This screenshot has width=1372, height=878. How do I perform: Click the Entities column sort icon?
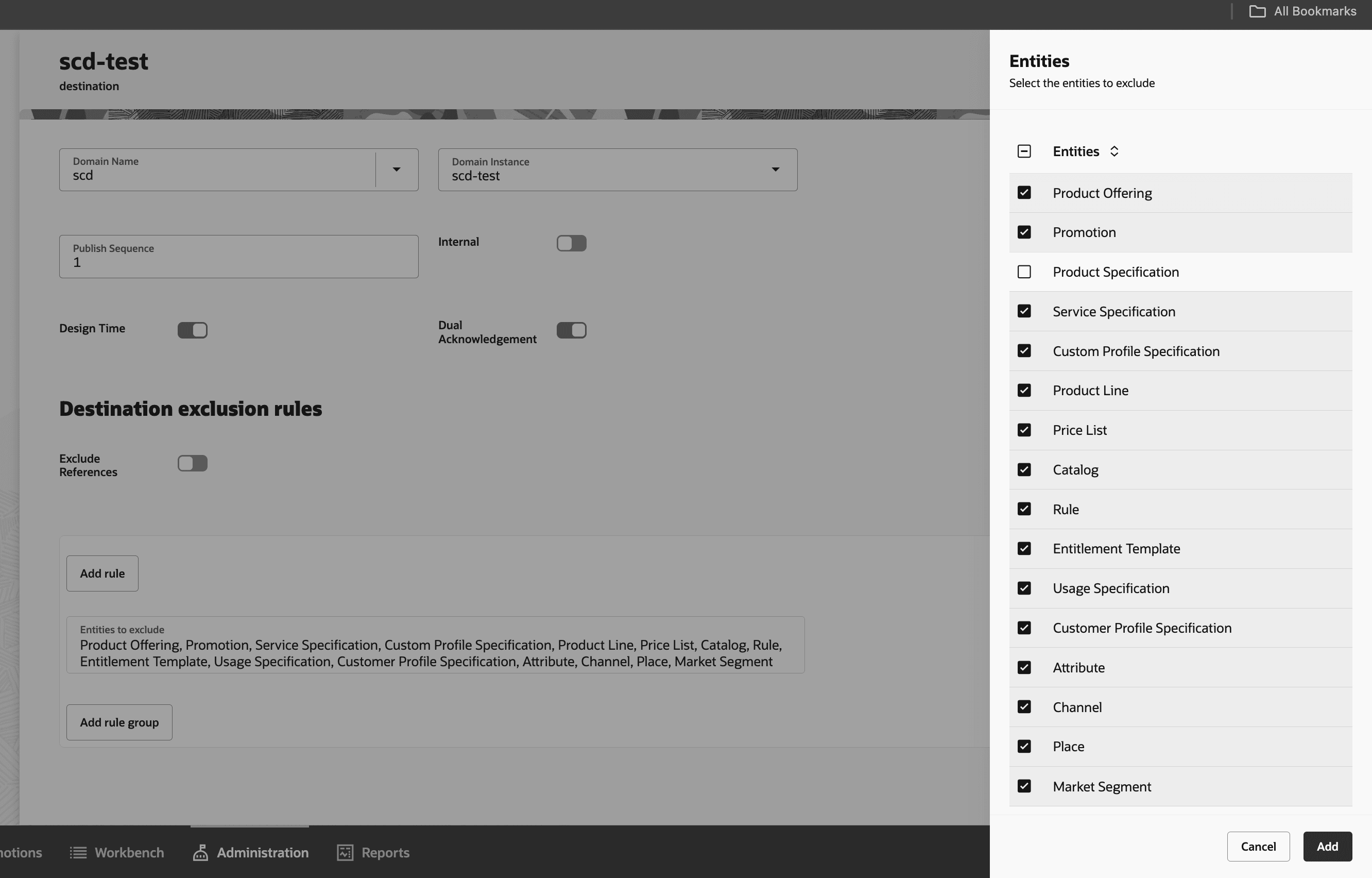(x=1114, y=151)
